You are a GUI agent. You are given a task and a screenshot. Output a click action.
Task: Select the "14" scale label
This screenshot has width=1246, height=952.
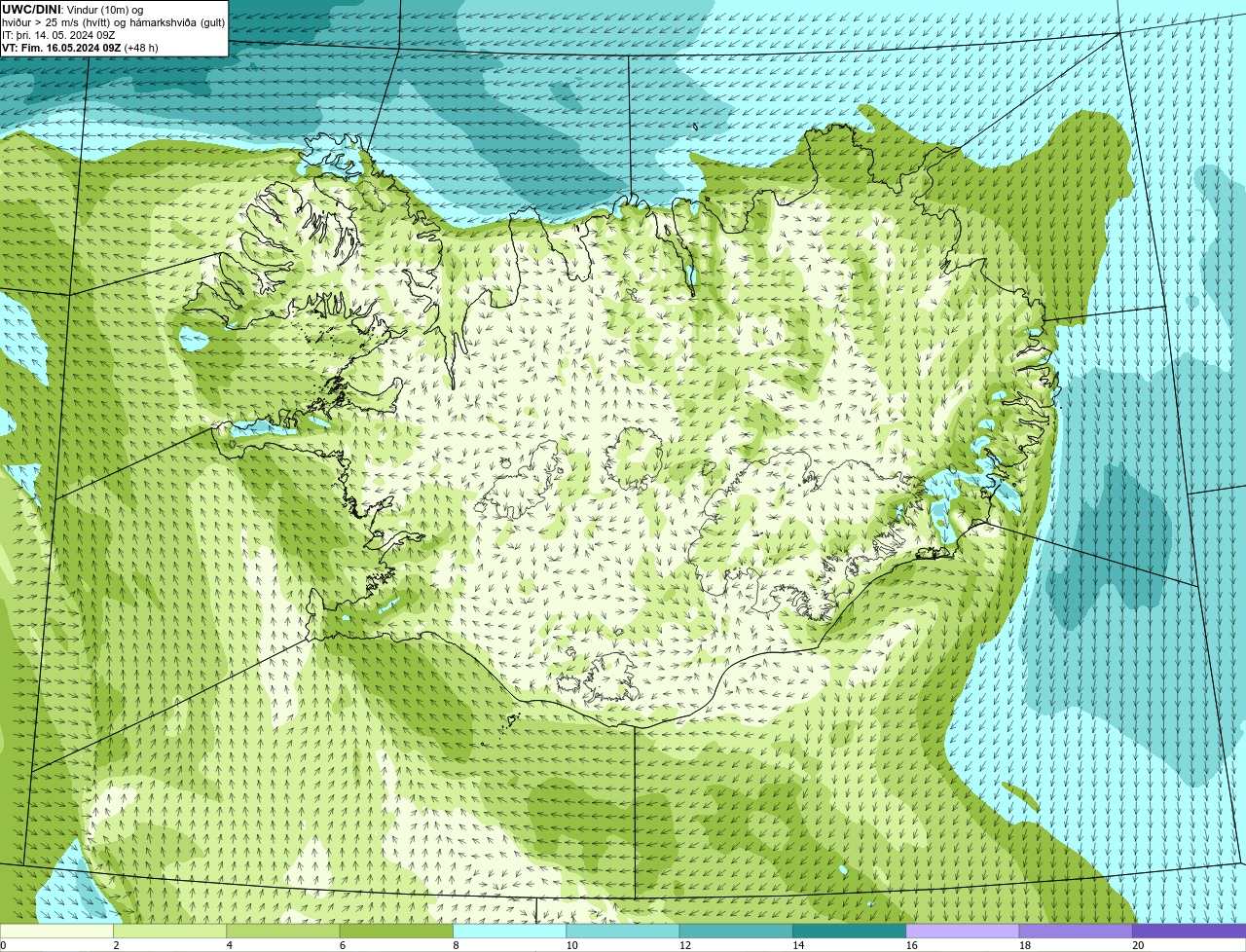point(798,945)
